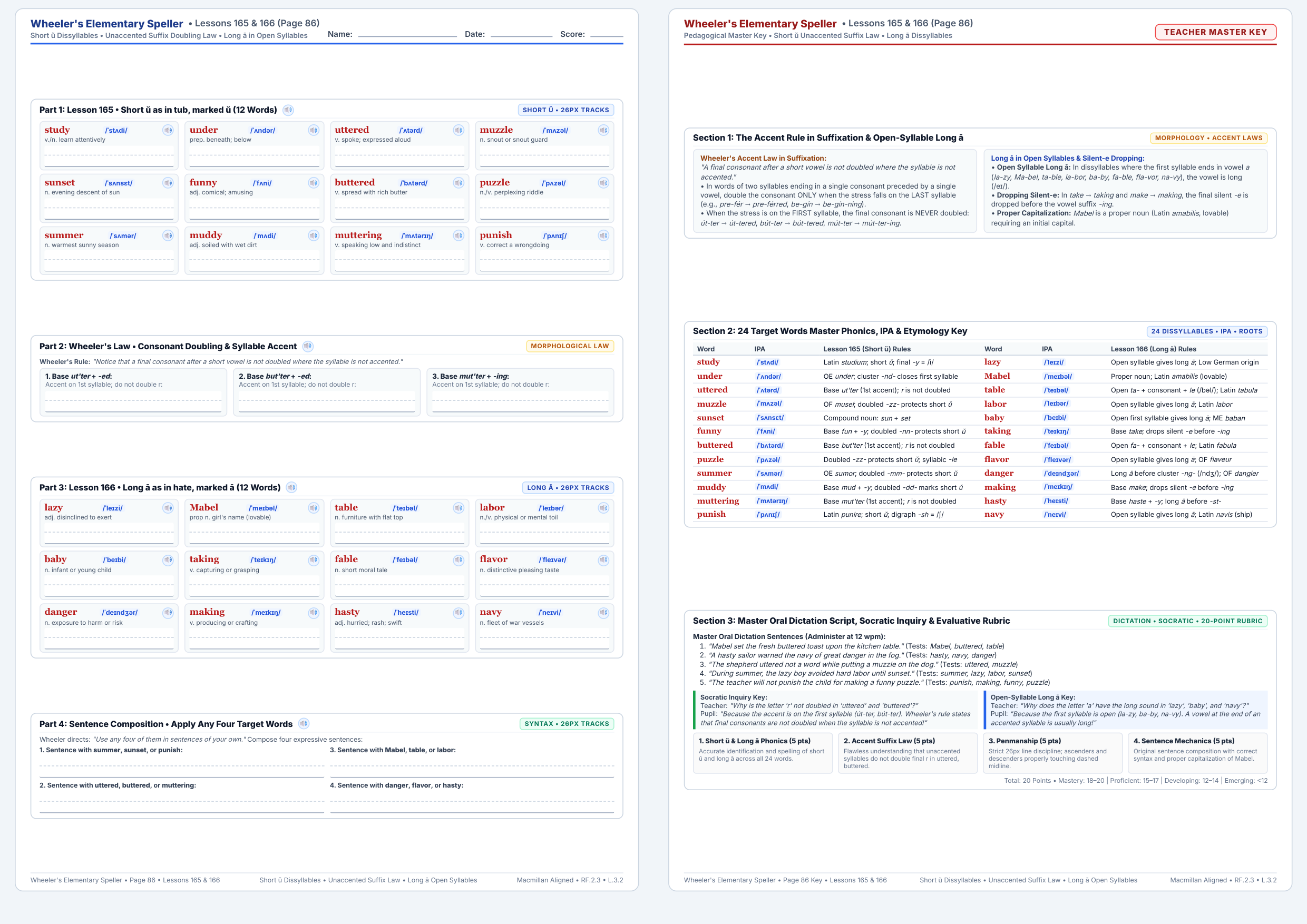Play audio for the word 'buttered'

click(x=459, y=183)
